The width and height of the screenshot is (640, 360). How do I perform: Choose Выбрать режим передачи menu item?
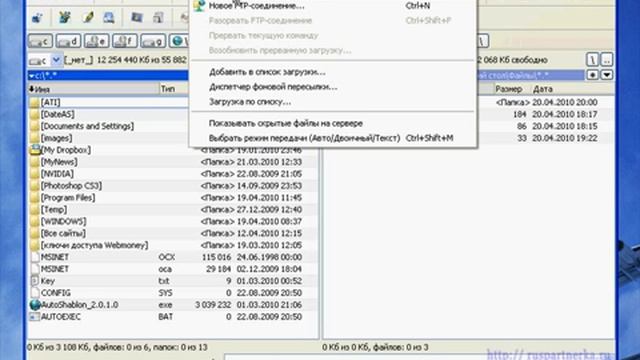333,138
